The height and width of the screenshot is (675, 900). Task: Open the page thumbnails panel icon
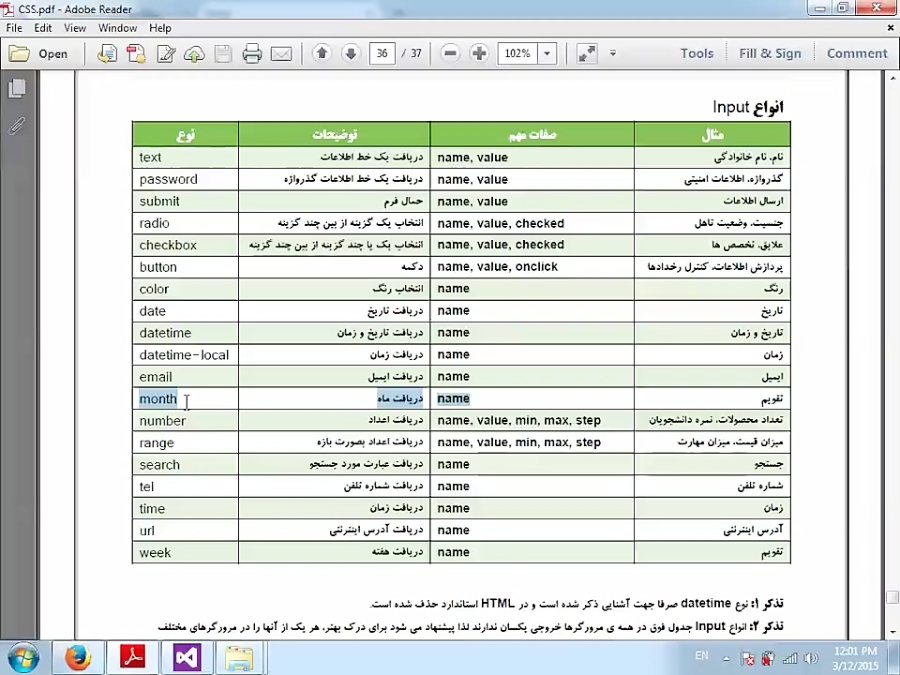pos(17,88)
